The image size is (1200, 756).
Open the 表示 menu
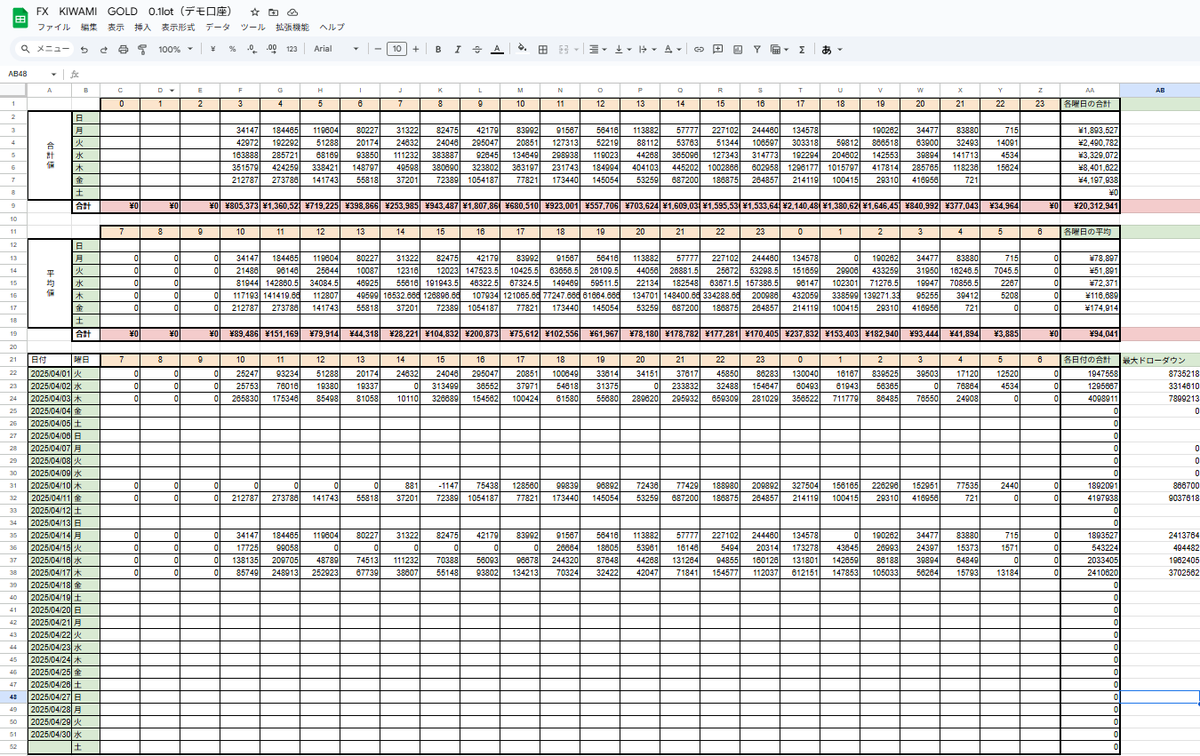[x=116, y=27]
